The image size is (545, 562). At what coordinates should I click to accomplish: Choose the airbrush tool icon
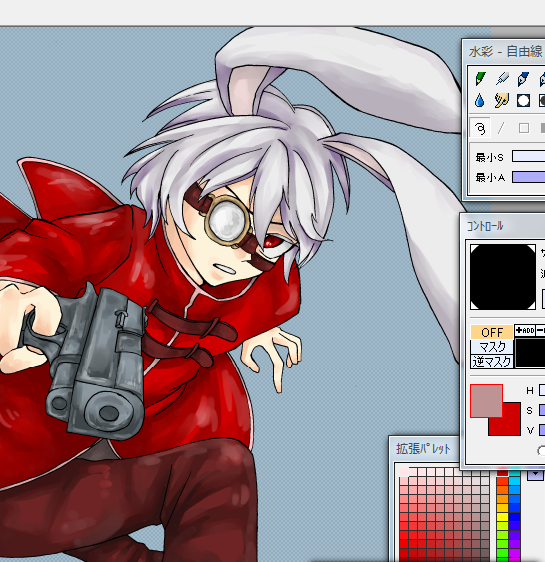coord(502,79)
